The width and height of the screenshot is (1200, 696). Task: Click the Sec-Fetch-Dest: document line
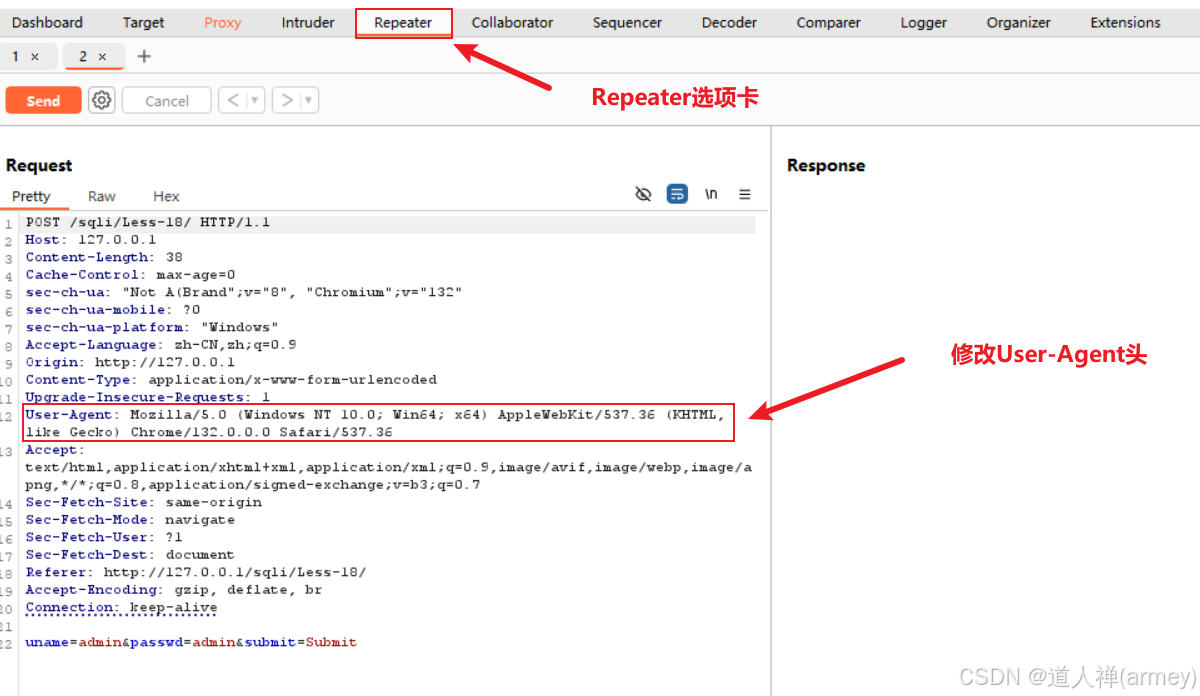pyautogui.click(x=130, y=555)
